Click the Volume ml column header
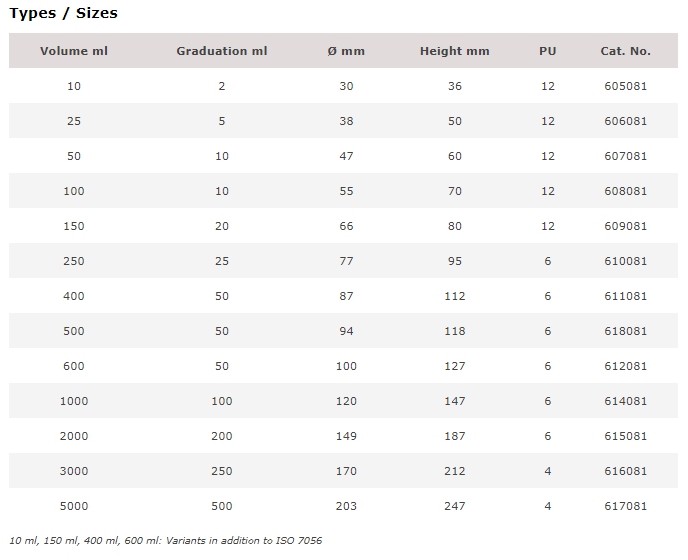Screen dimensions: 688x560 click(74, 51)
